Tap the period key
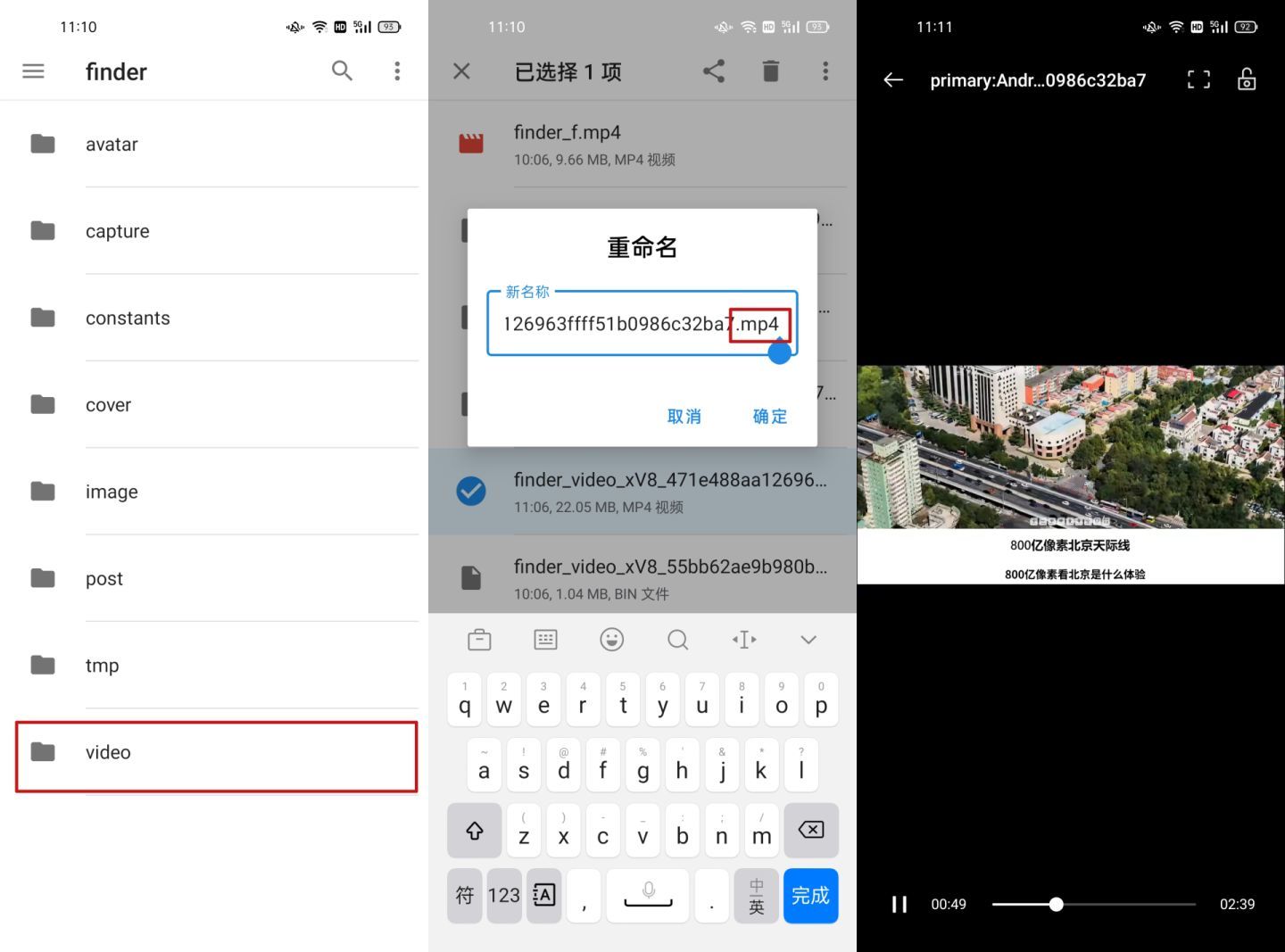Image resolution: width=1285 pixels, height=952 pixels. pyautogui.click(x=712, y=896)
